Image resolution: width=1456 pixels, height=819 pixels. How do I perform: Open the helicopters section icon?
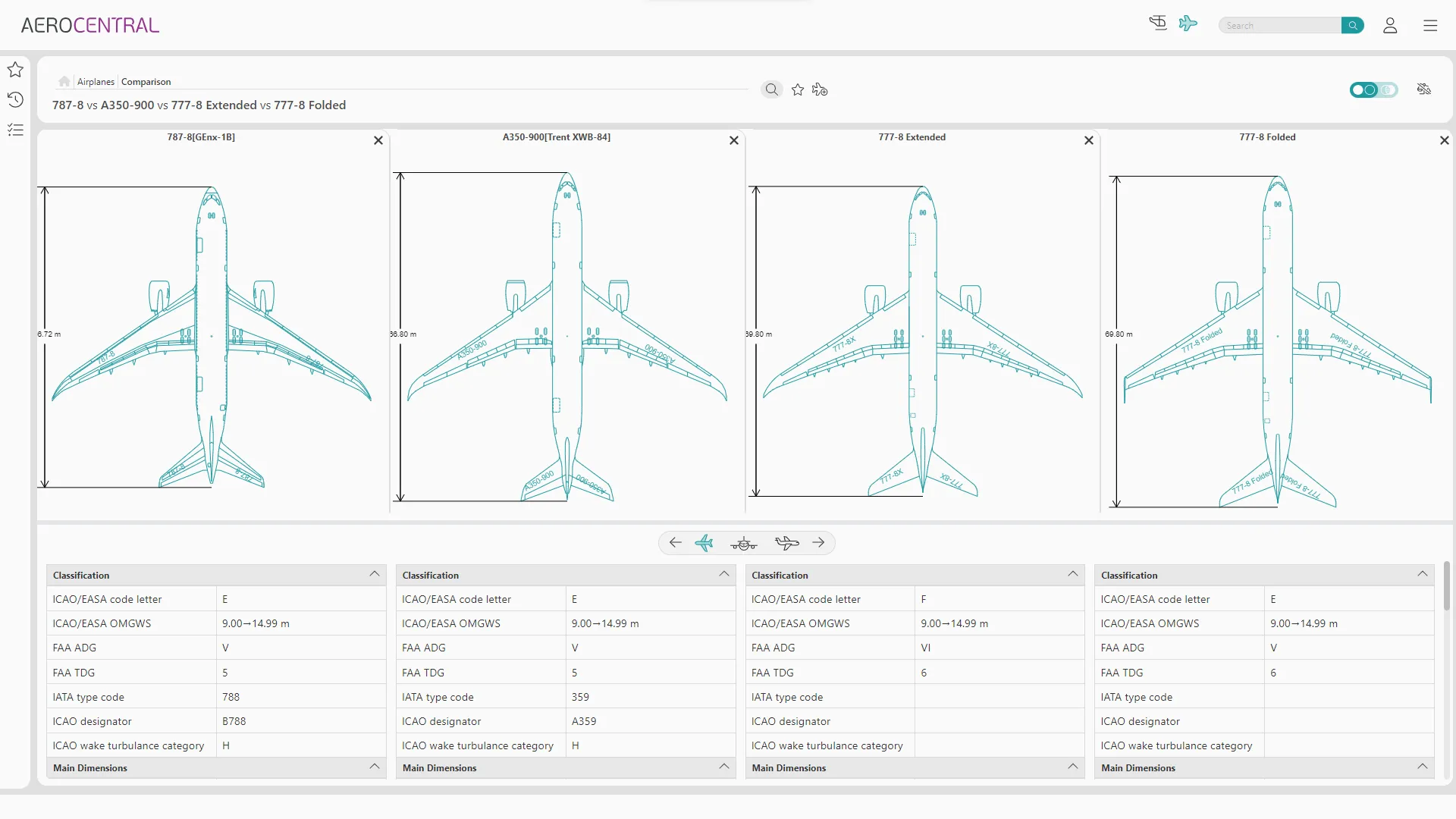tap(1157, 24)
